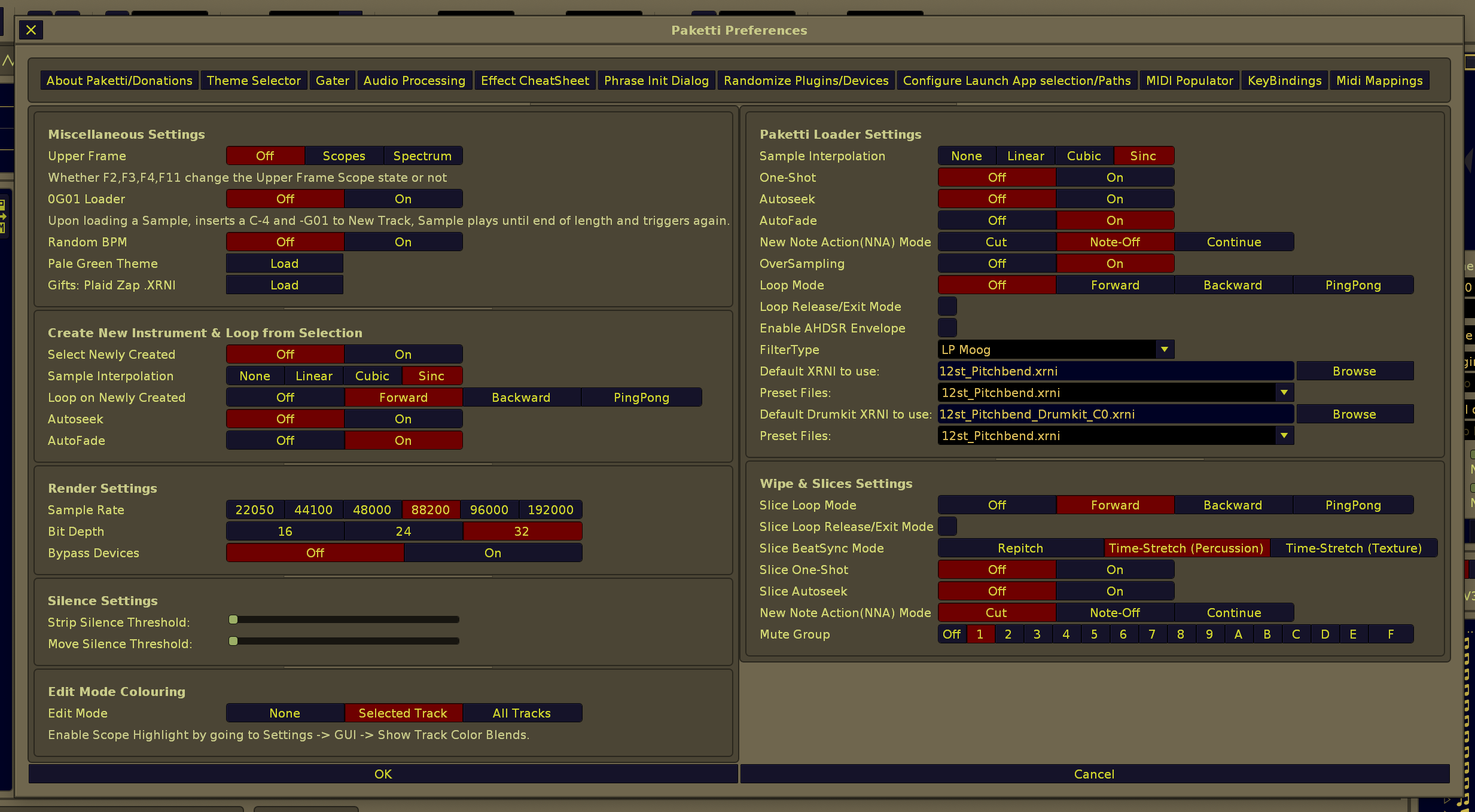Viewport: 1475px width, 812px height.
Task: Close the Paketti Preferences dialog with X
Action: tap(31, 30)
